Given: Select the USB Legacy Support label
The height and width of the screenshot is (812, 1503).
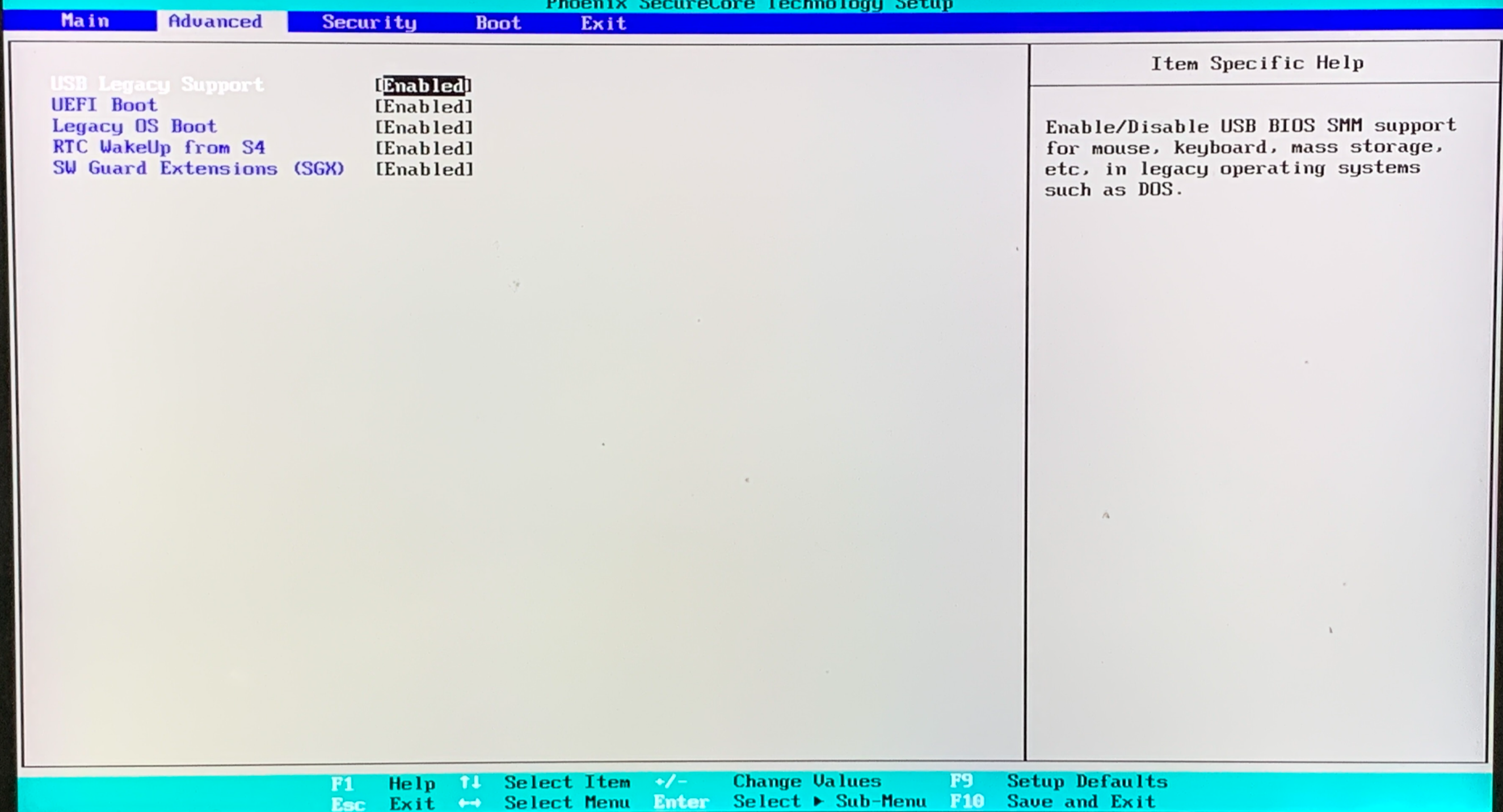Looking at the screenshot, I should click(157, 84).
